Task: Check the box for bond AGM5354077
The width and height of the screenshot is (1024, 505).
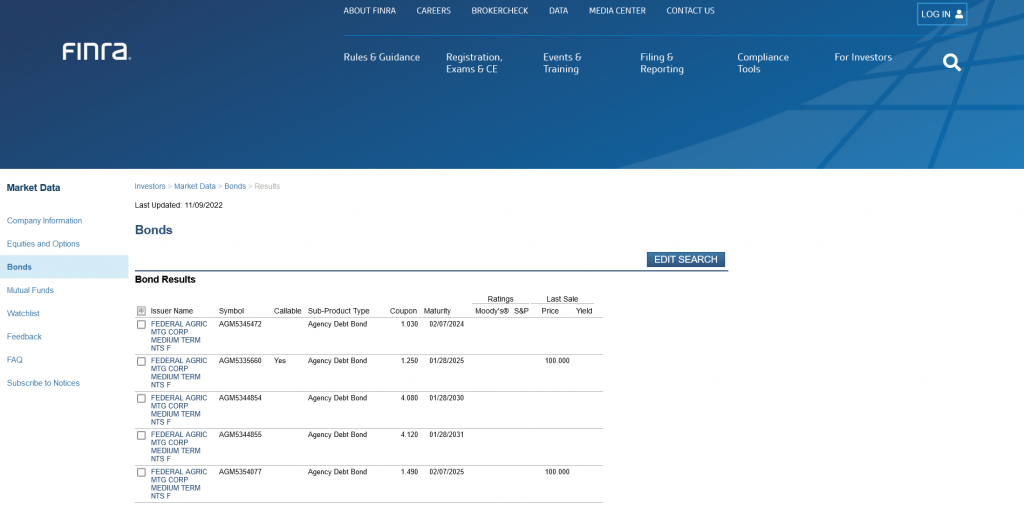Action: tap(141, 472)
